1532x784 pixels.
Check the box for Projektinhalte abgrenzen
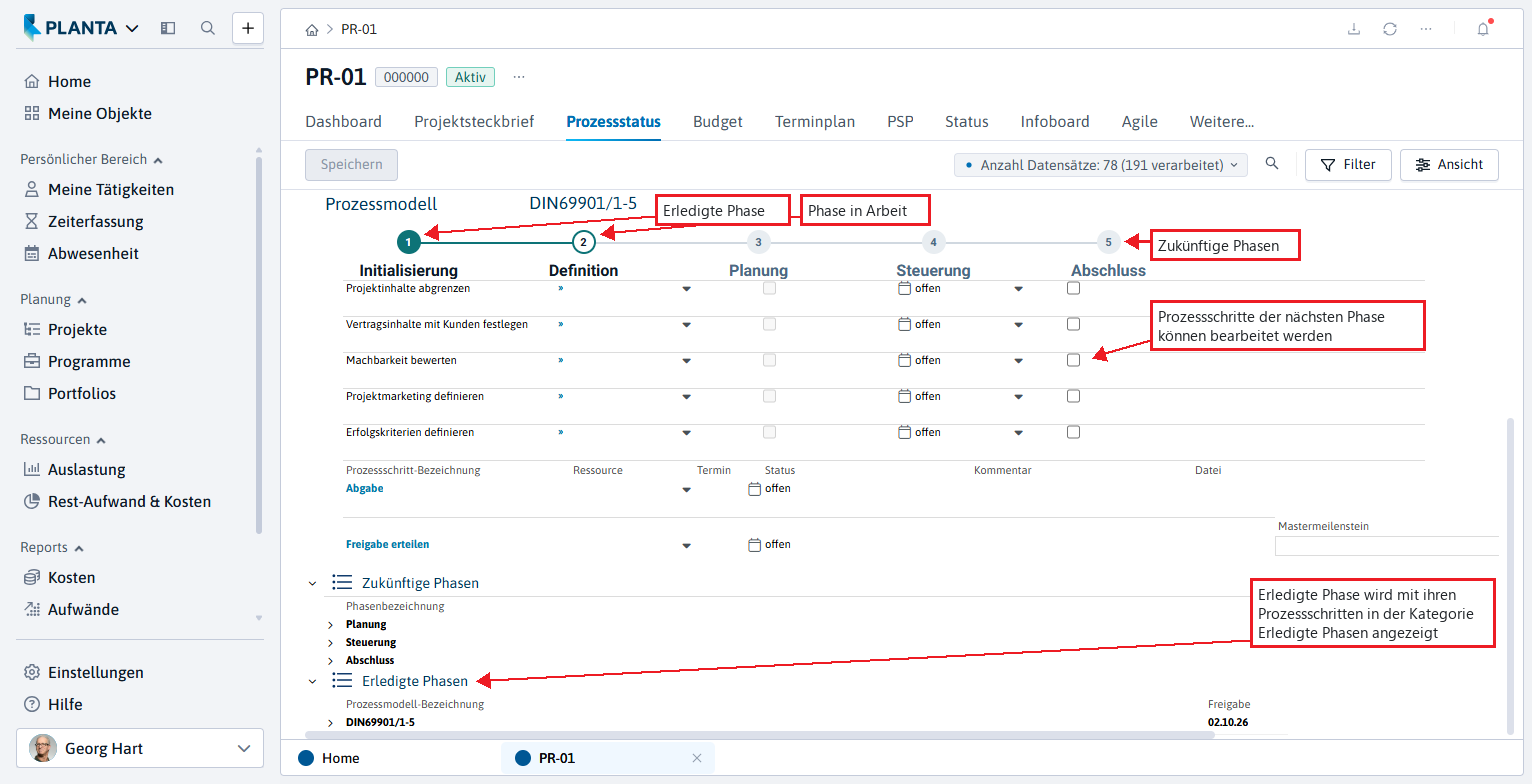pos(1073,288)
